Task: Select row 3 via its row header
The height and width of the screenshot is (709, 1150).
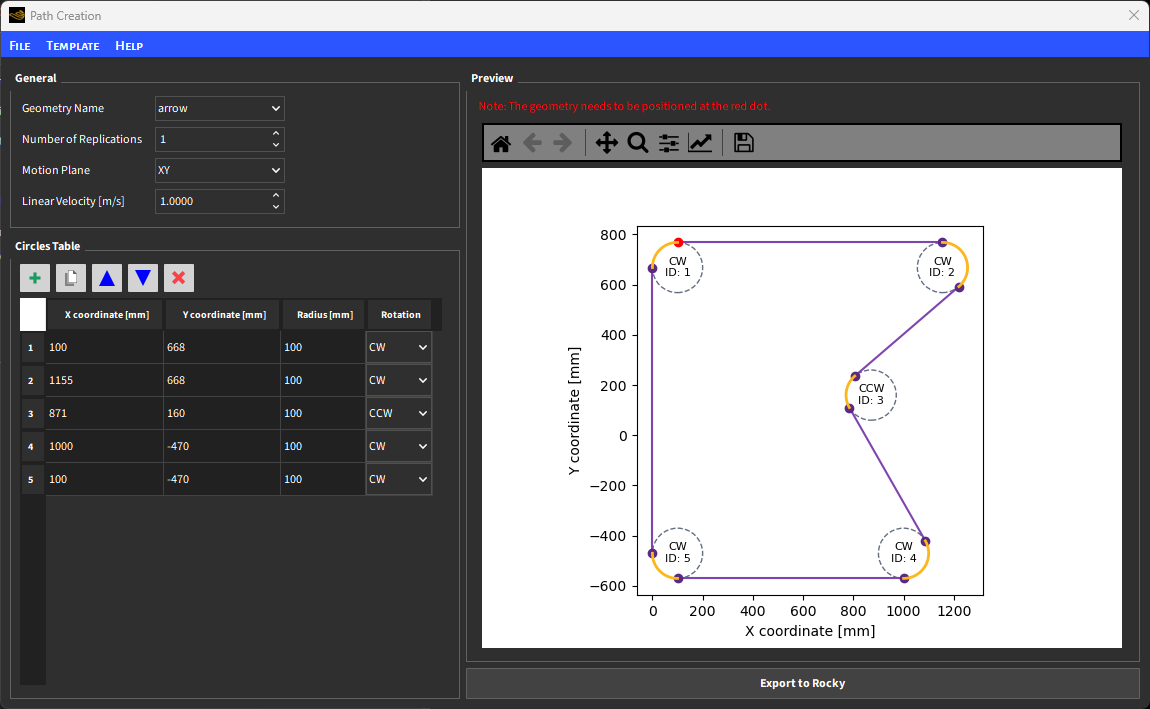Action: coord(31,414)
